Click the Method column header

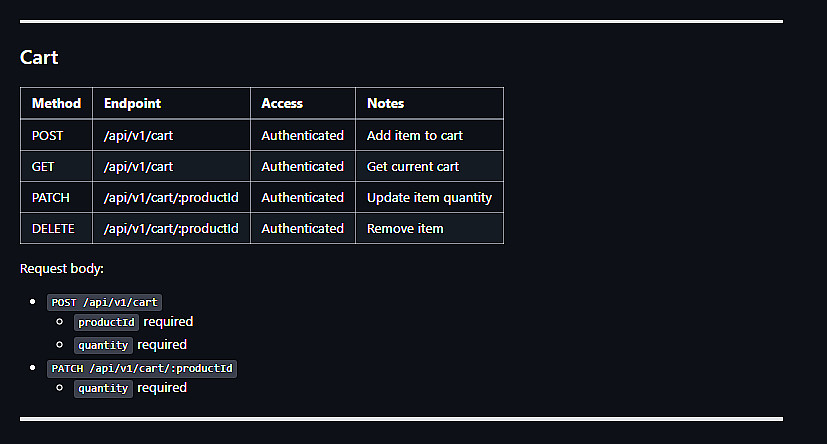click(x=56, y=103)
